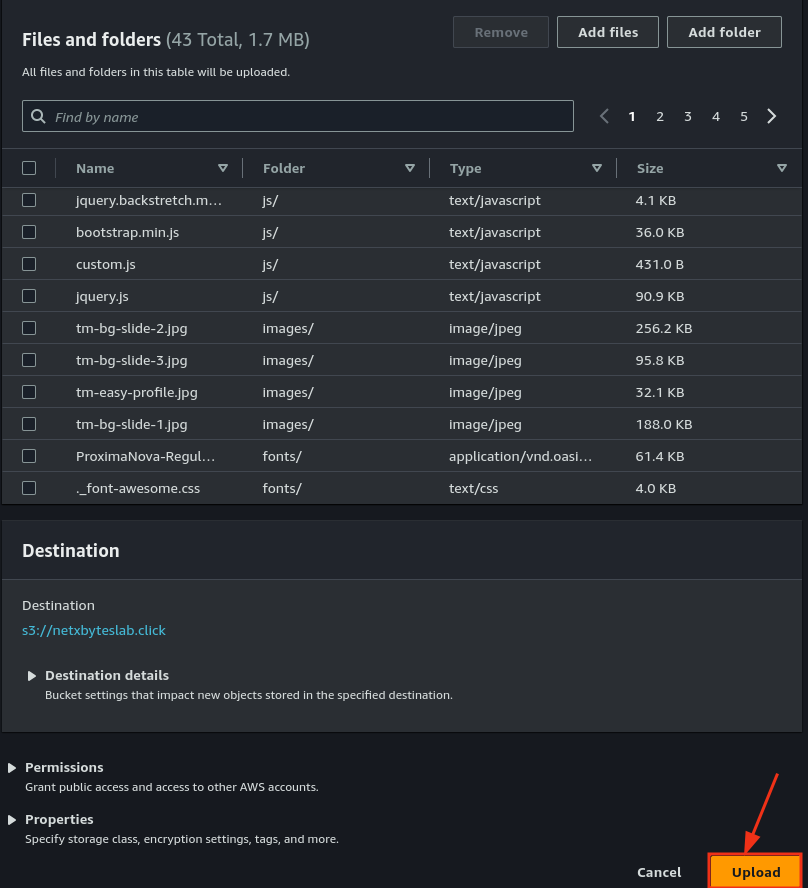Click the Add files button
Viewport: 808px width, 888px height.
tap(608, 32)
